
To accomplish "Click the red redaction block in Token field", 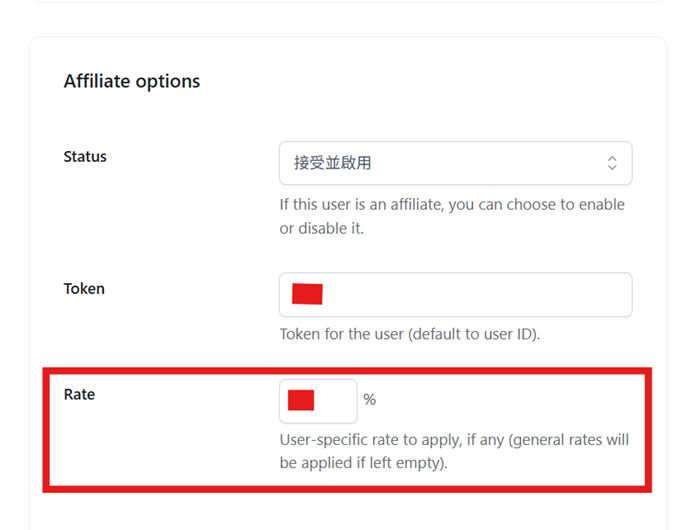I will coord(307,294).
